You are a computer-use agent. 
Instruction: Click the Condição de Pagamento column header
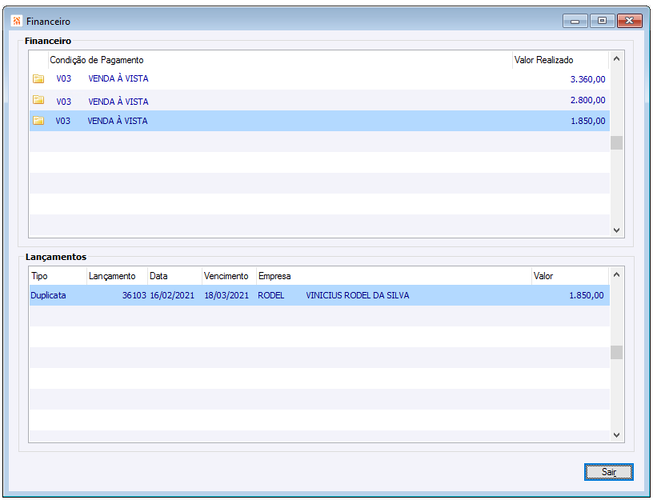(280, 60)
